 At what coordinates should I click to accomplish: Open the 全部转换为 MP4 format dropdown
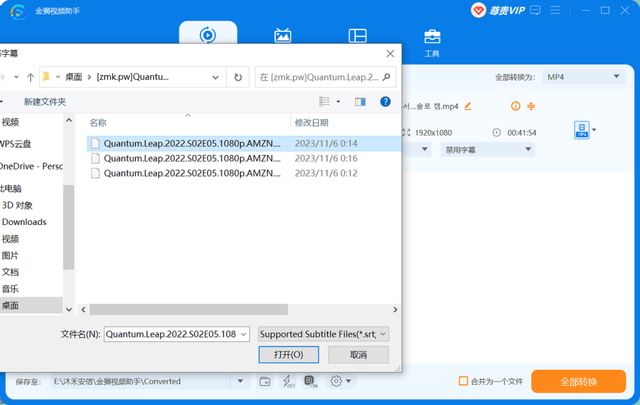[583, 77]
